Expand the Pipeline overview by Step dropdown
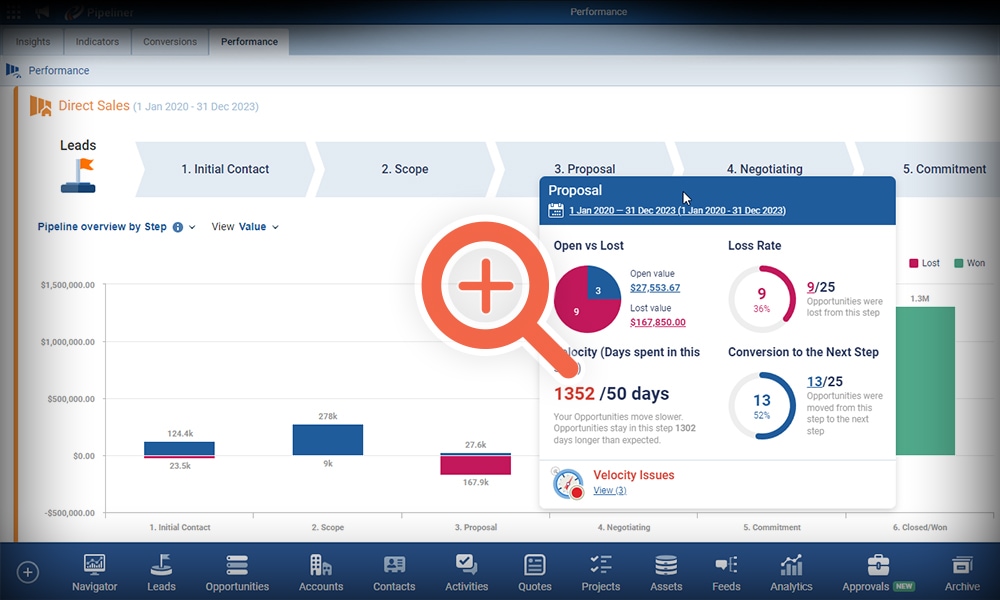1000x600 pixels. coord(191,227)
